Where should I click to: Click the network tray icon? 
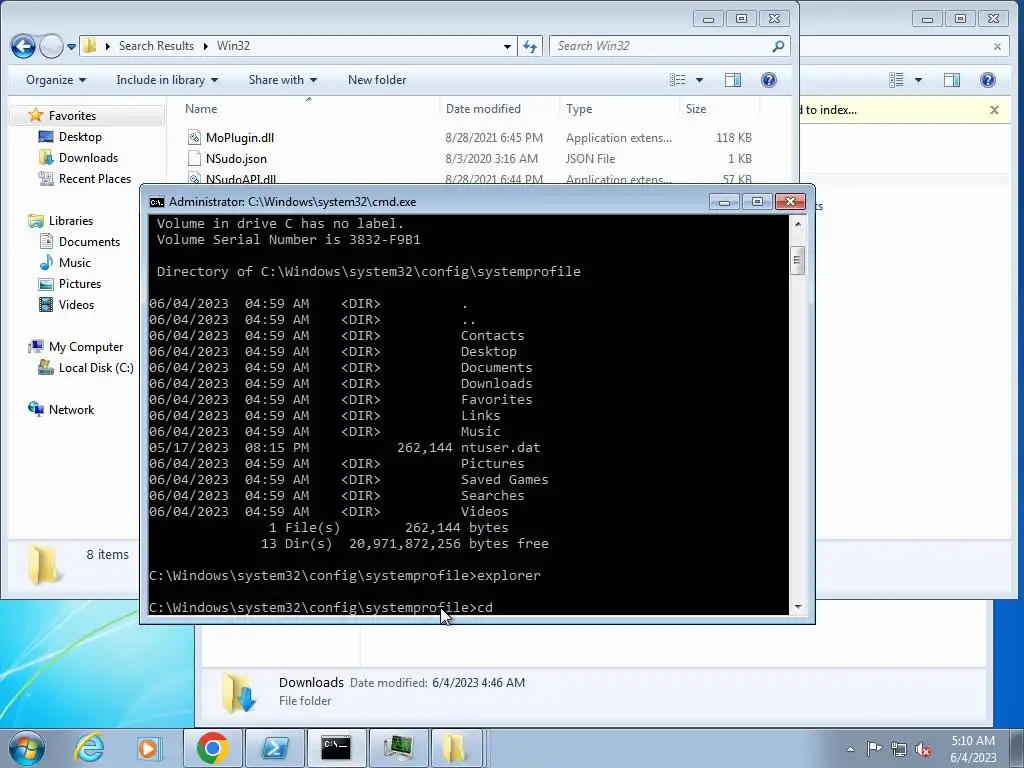click(x=899, y=748)
